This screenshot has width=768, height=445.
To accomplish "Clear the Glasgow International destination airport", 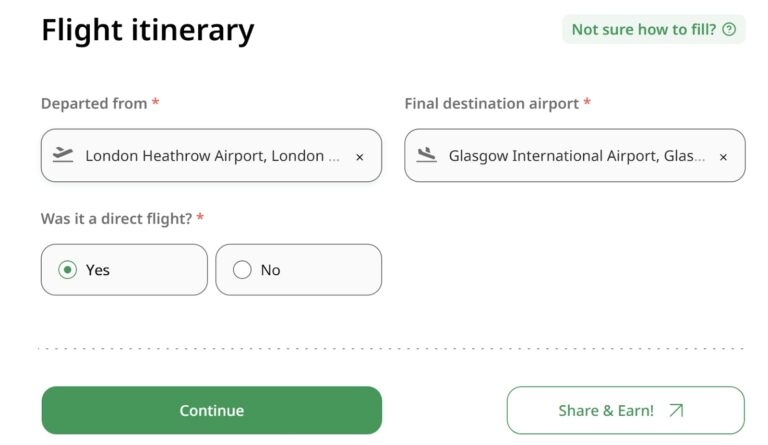I will pos(723,157).
